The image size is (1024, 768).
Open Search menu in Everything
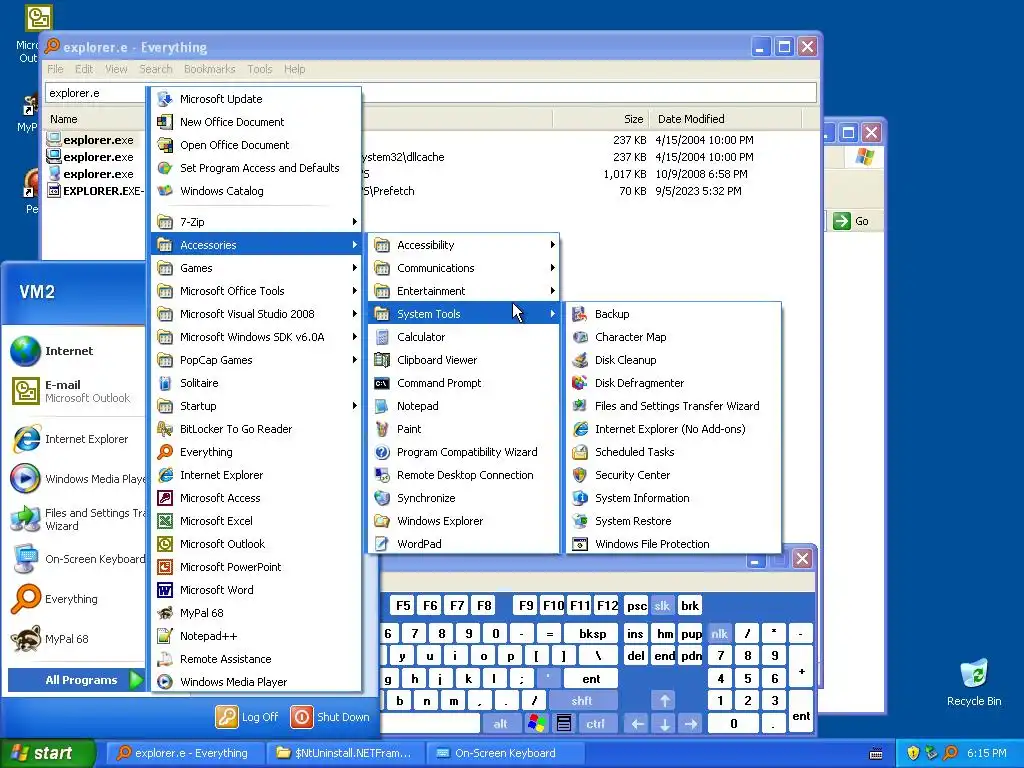pyautogui.click(x=155, y=69)
